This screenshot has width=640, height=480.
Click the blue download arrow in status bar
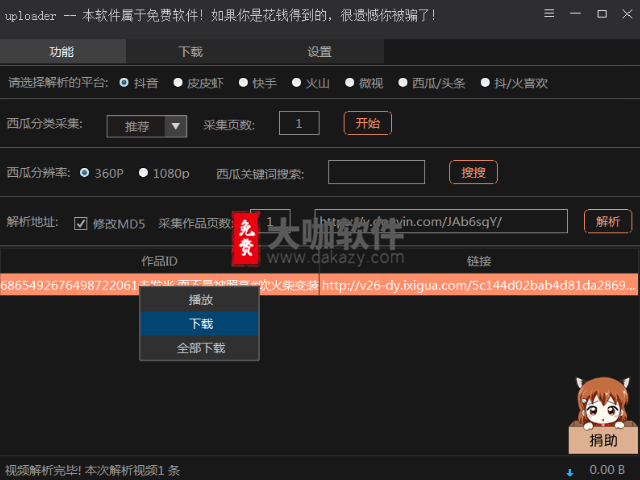click(x=570, y=473)
